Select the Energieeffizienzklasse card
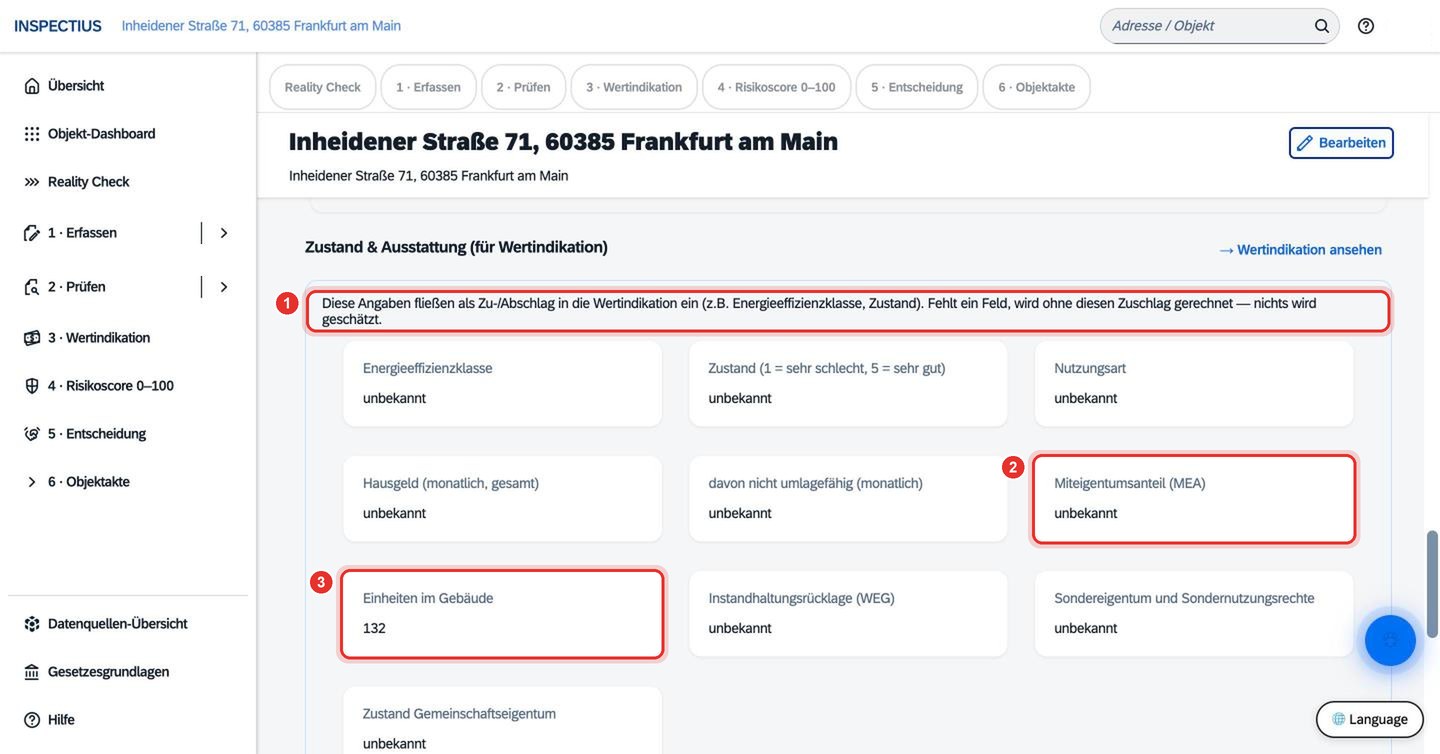 (502, 383)
